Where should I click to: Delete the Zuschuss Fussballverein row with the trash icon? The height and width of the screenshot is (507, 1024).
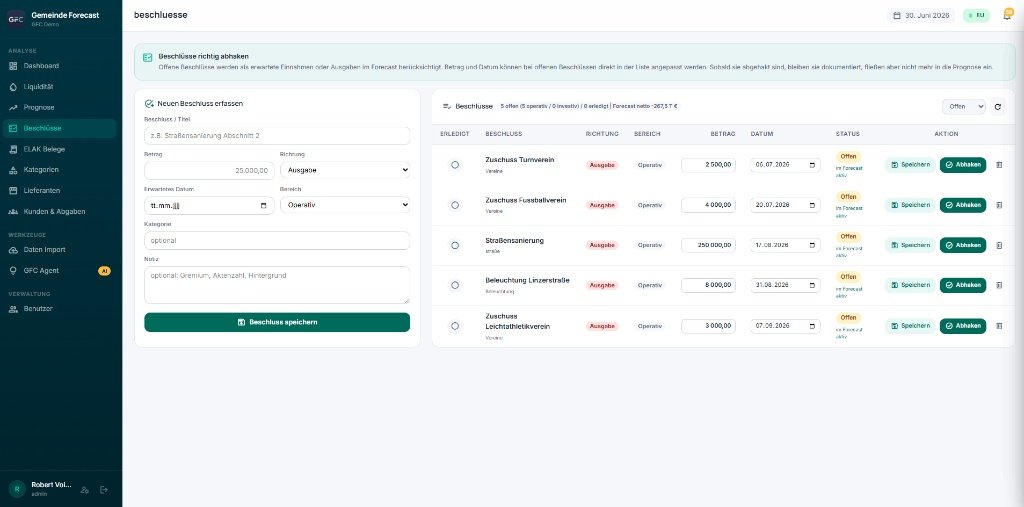click(x=999, y=205)
